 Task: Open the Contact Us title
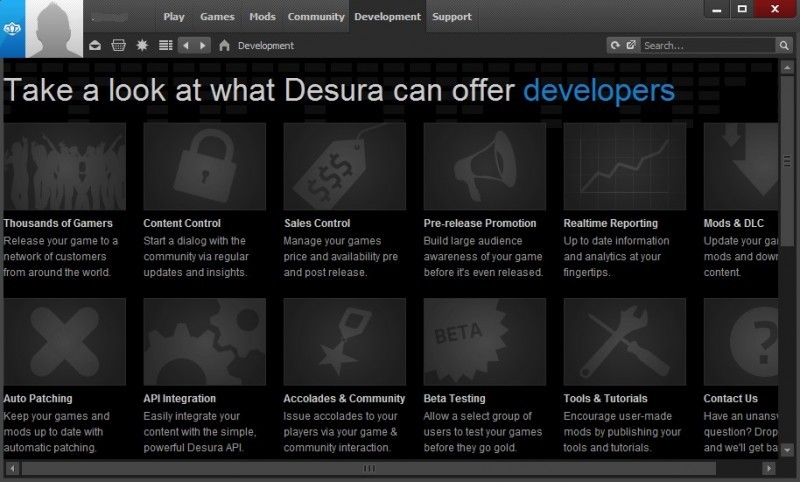(731, 398)
